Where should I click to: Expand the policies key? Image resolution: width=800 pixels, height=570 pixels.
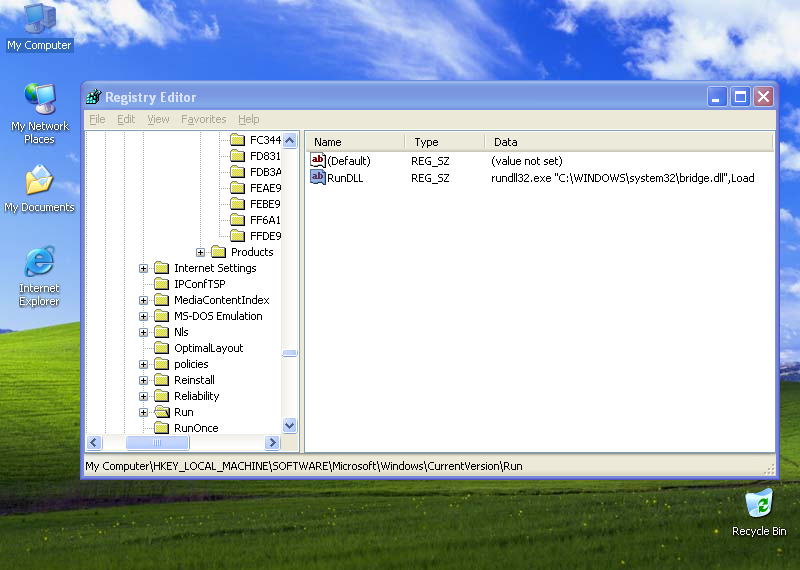(x=143, y=364)
